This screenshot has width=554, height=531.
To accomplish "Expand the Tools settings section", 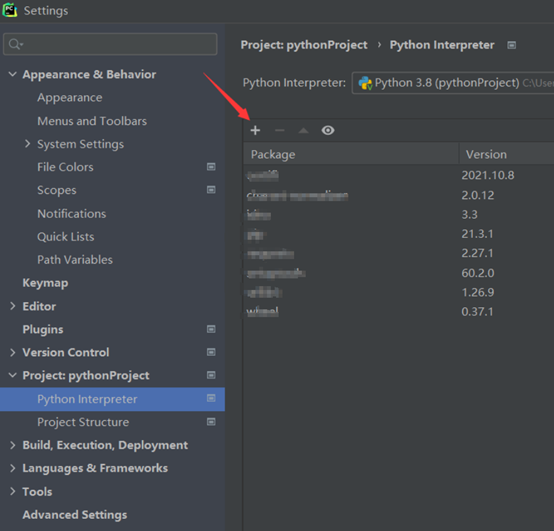I will (x=12, y=491).
